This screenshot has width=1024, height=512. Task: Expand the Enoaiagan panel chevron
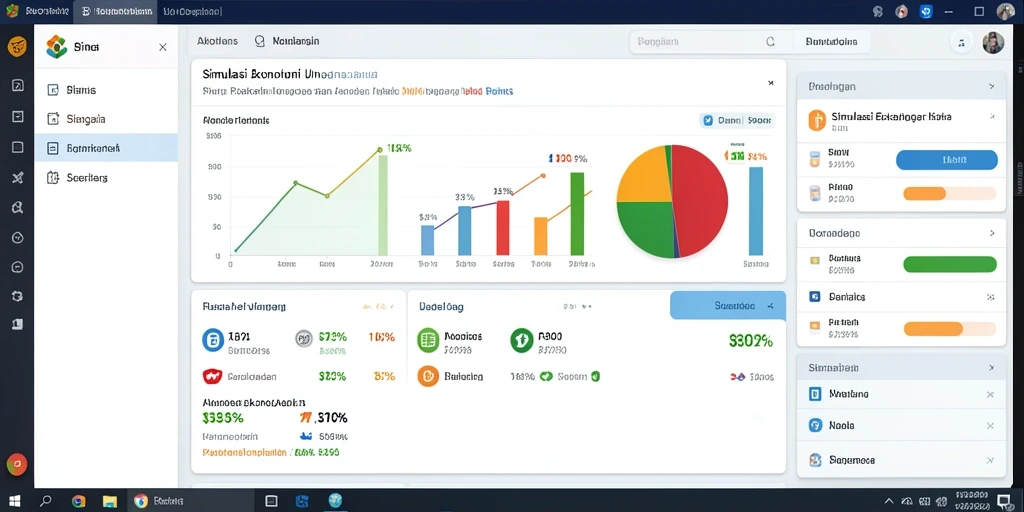(x=992, y=86)
